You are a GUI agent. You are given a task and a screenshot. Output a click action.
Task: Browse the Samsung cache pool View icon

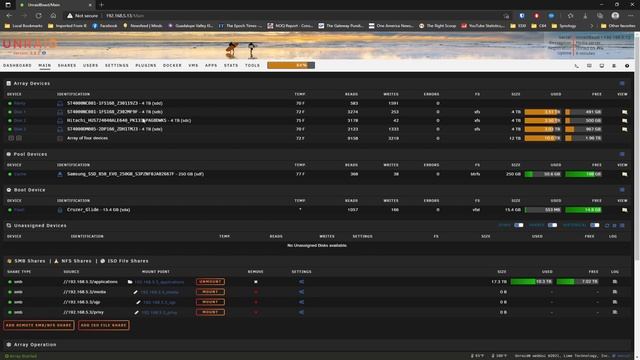624,174
